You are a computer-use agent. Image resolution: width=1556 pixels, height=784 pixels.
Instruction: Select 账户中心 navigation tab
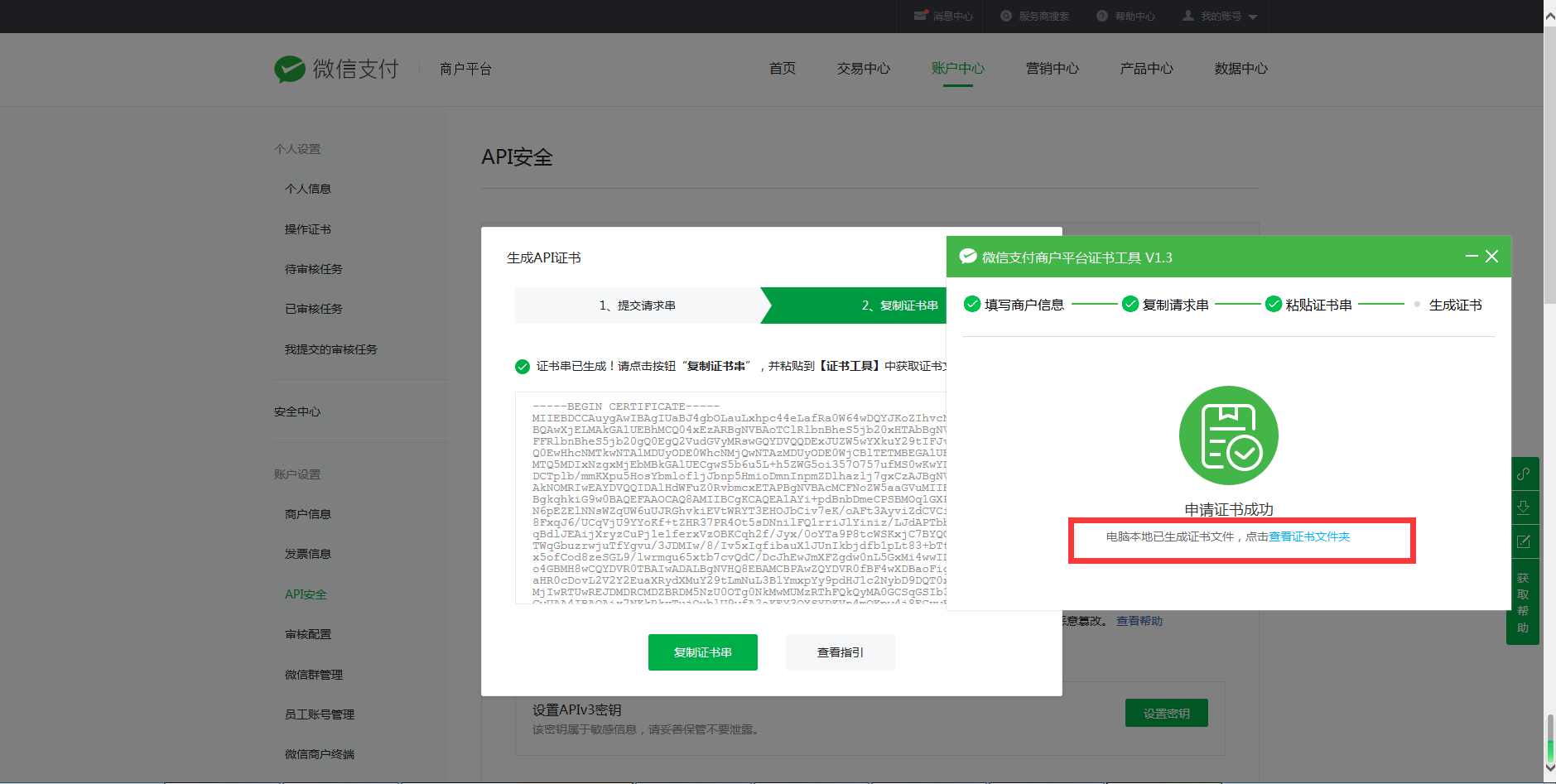[x=958, y=69]
